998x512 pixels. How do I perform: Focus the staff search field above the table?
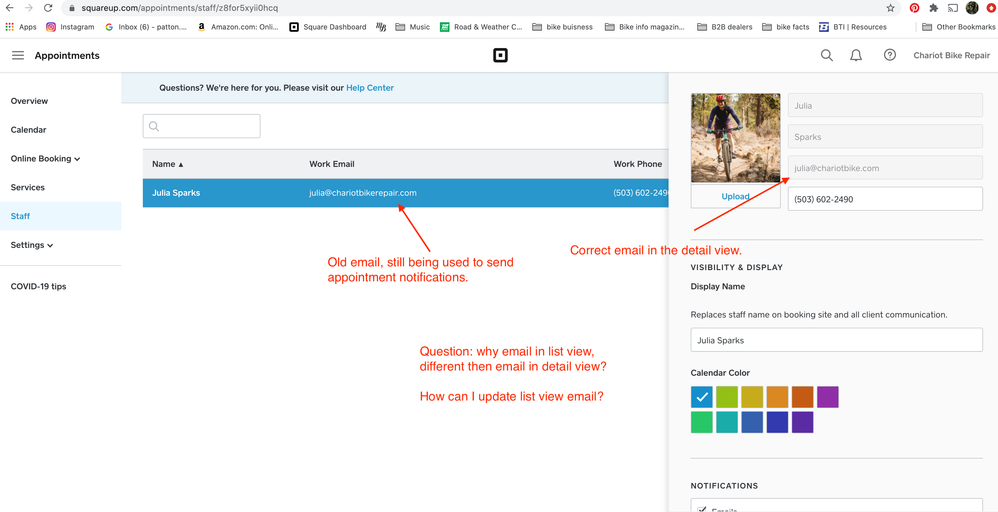click(x=201, y=126)
